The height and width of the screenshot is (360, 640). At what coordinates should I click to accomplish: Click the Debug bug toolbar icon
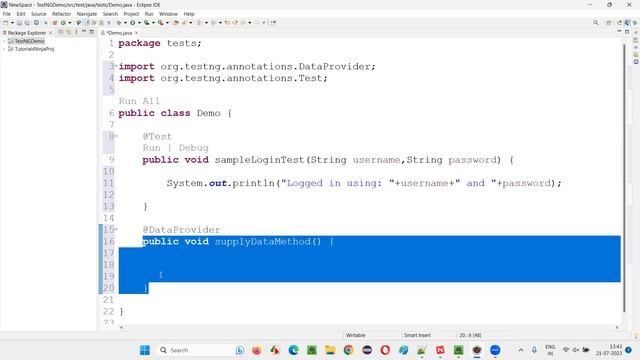(119, 23)
